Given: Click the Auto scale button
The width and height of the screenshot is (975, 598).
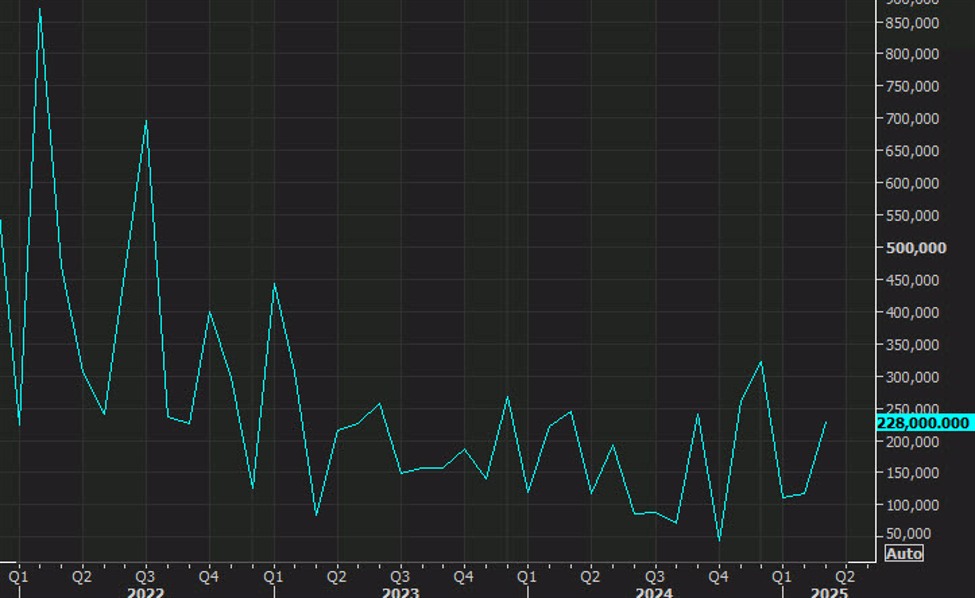Looking at the screenshot, I should (904, 554).
